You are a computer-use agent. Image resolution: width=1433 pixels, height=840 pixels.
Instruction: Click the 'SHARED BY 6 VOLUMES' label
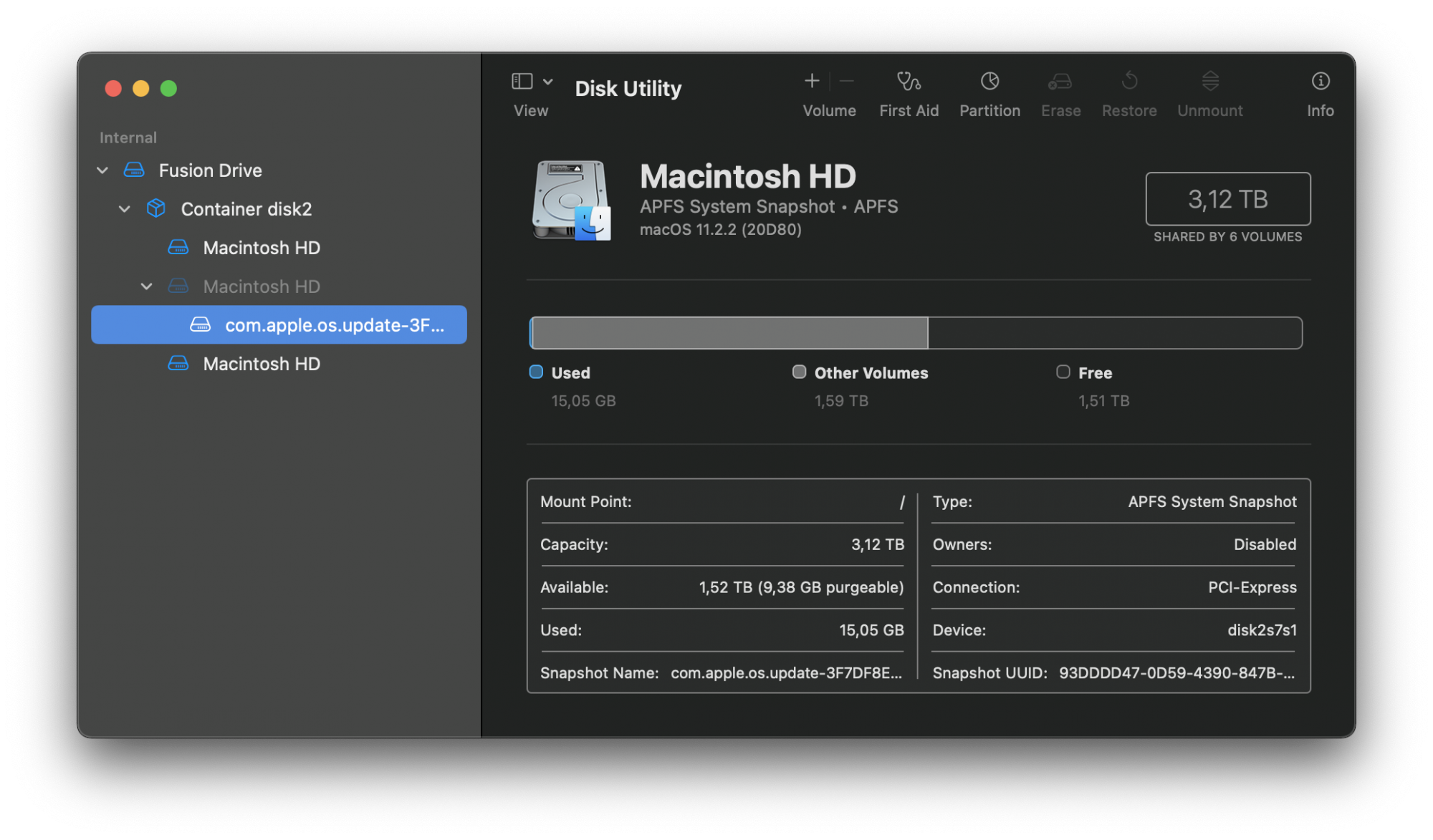(1228, 237)
